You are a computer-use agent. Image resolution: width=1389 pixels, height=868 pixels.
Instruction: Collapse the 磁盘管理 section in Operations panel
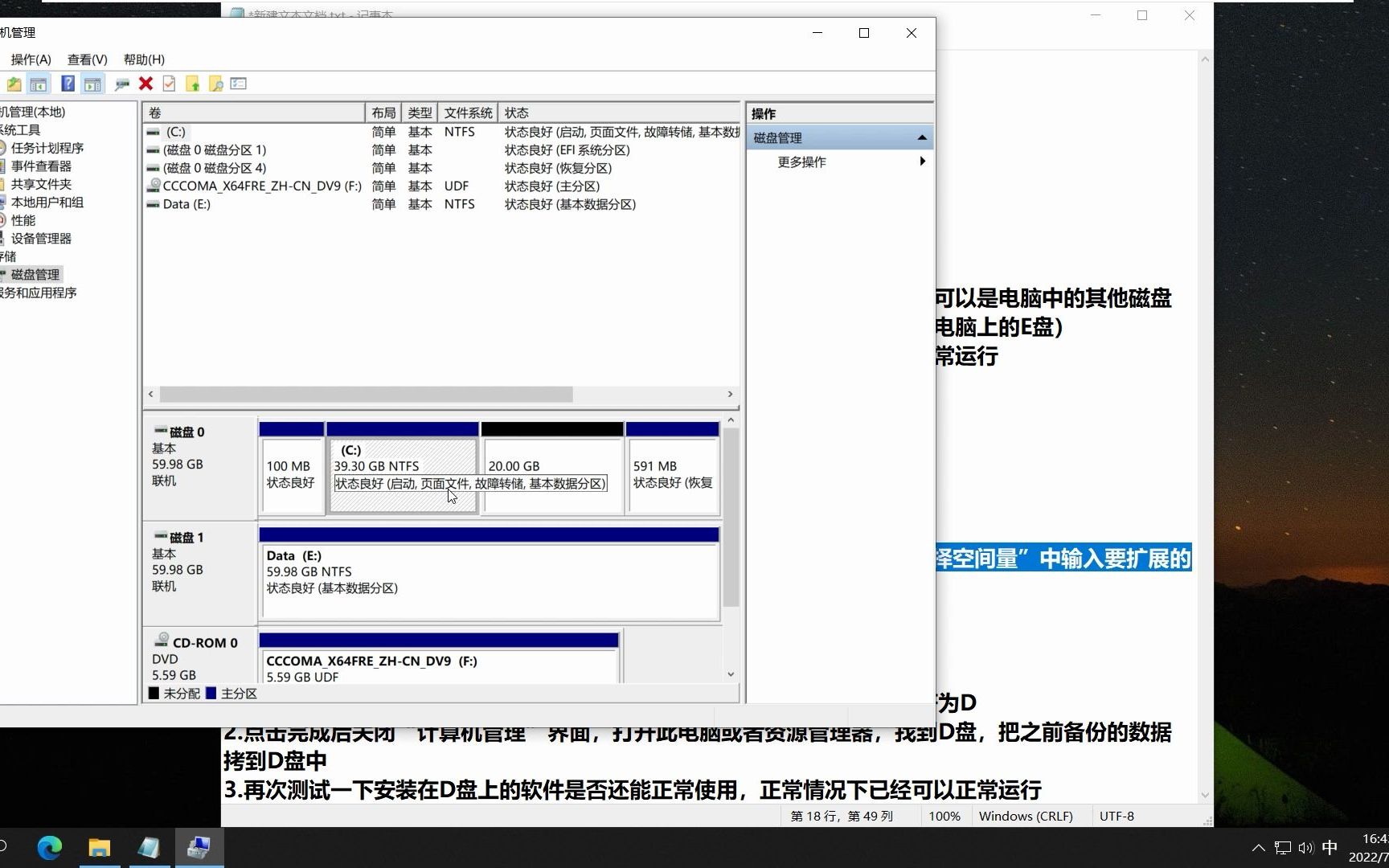(922, 137)
